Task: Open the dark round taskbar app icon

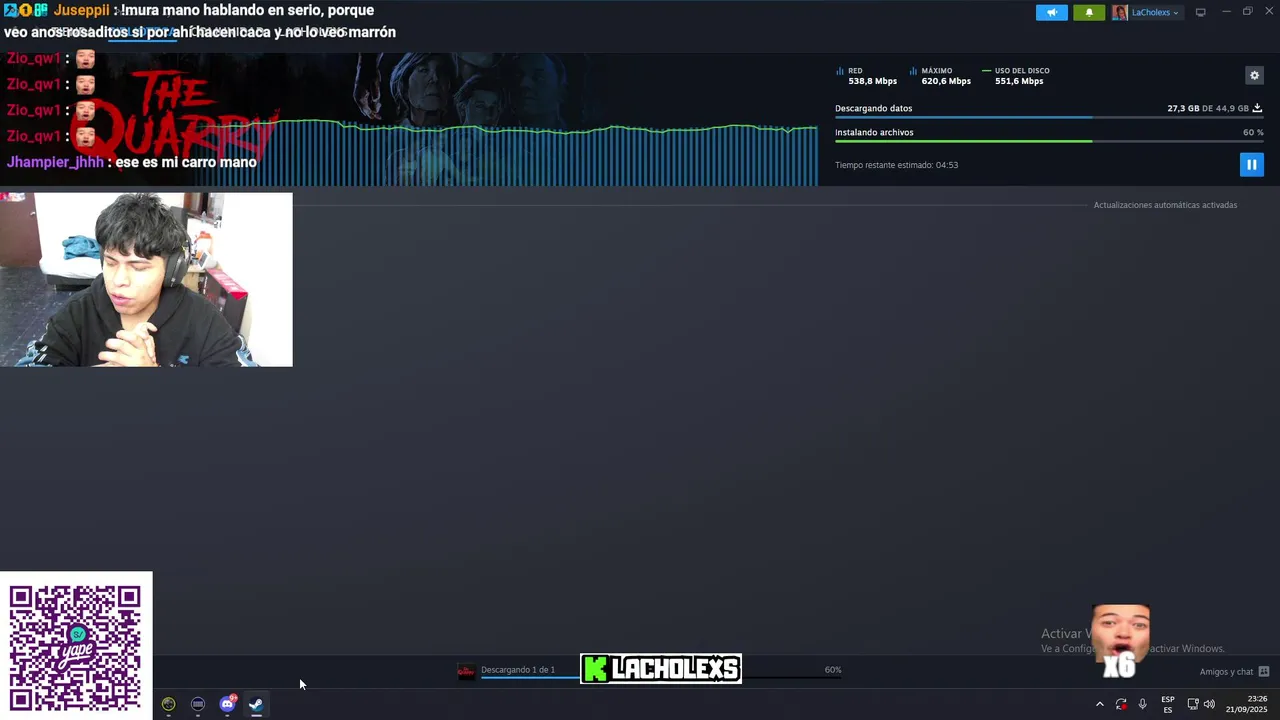Action: (198, 704)
